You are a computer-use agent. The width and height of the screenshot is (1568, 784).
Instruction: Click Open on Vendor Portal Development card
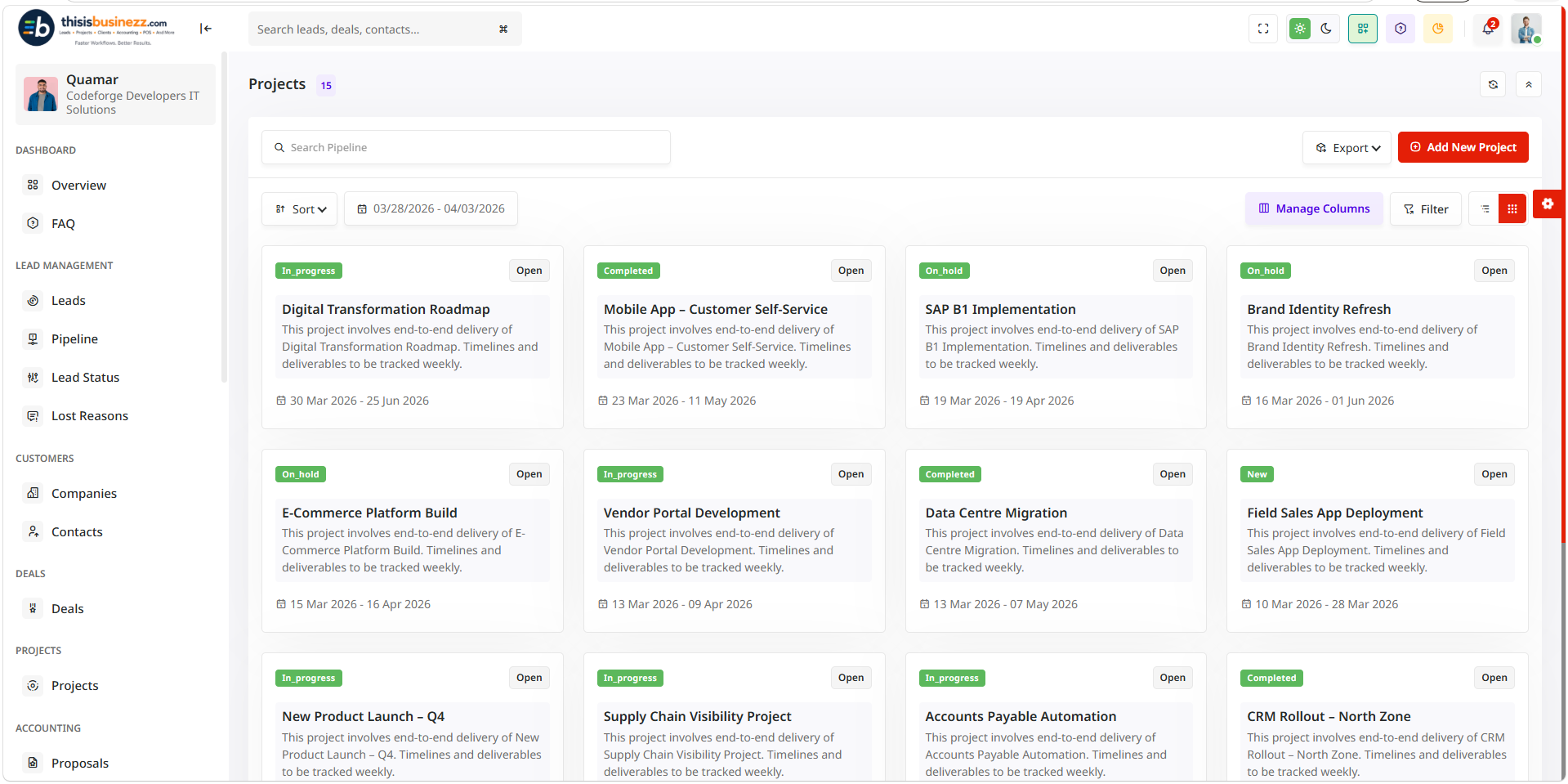(x=851, y=474)
